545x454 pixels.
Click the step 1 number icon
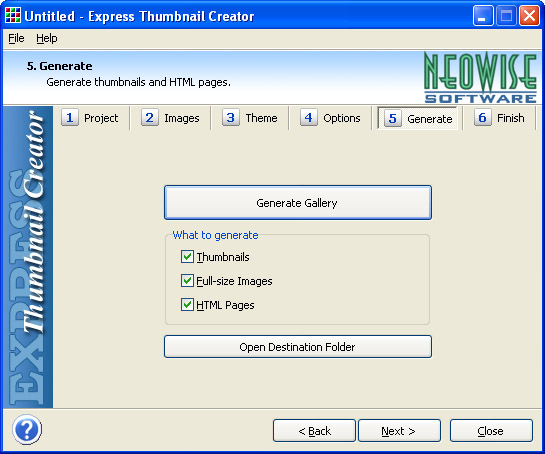[x=70, y=117]
